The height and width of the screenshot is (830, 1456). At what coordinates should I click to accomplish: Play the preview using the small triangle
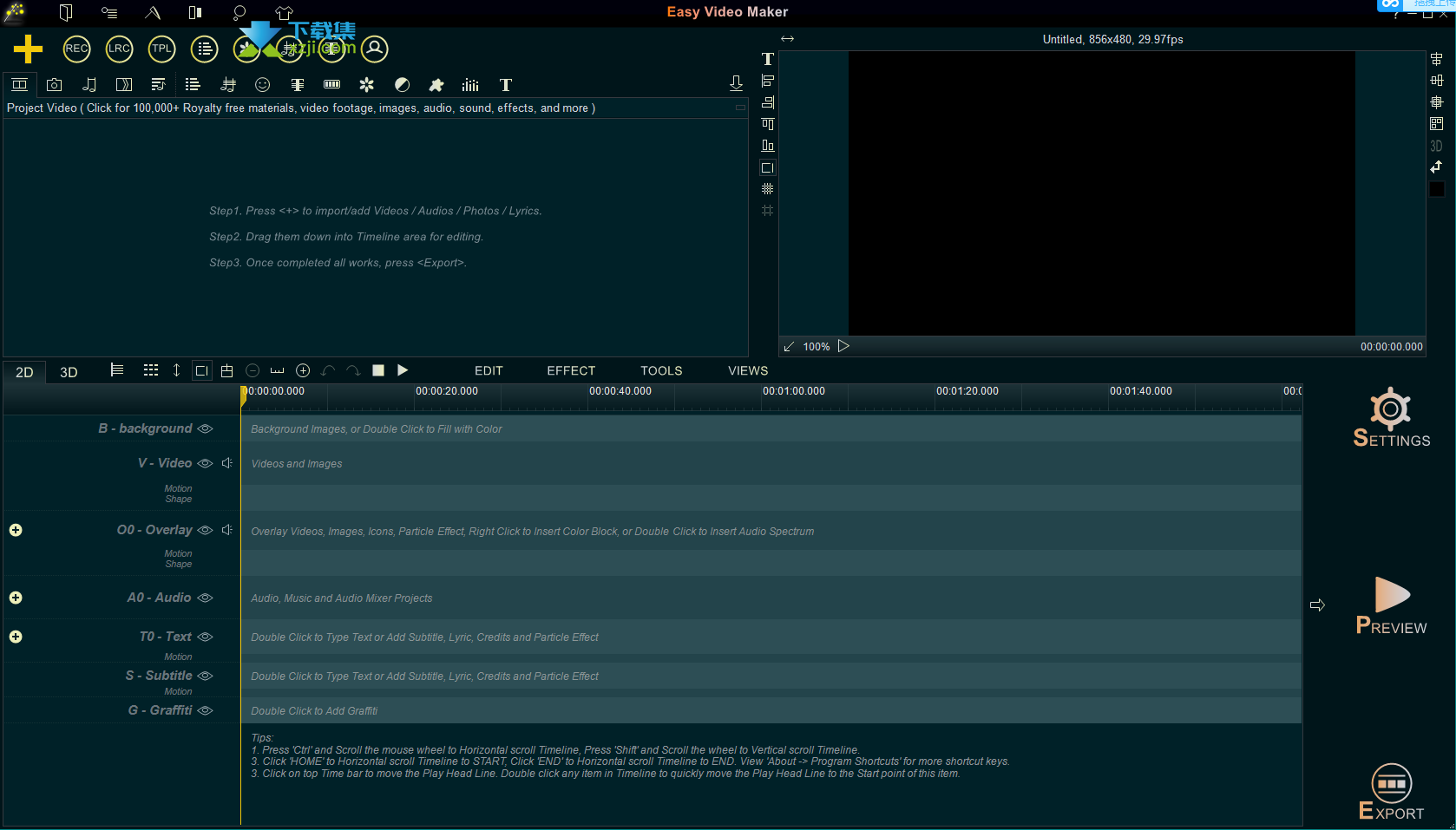coord(843,345)
